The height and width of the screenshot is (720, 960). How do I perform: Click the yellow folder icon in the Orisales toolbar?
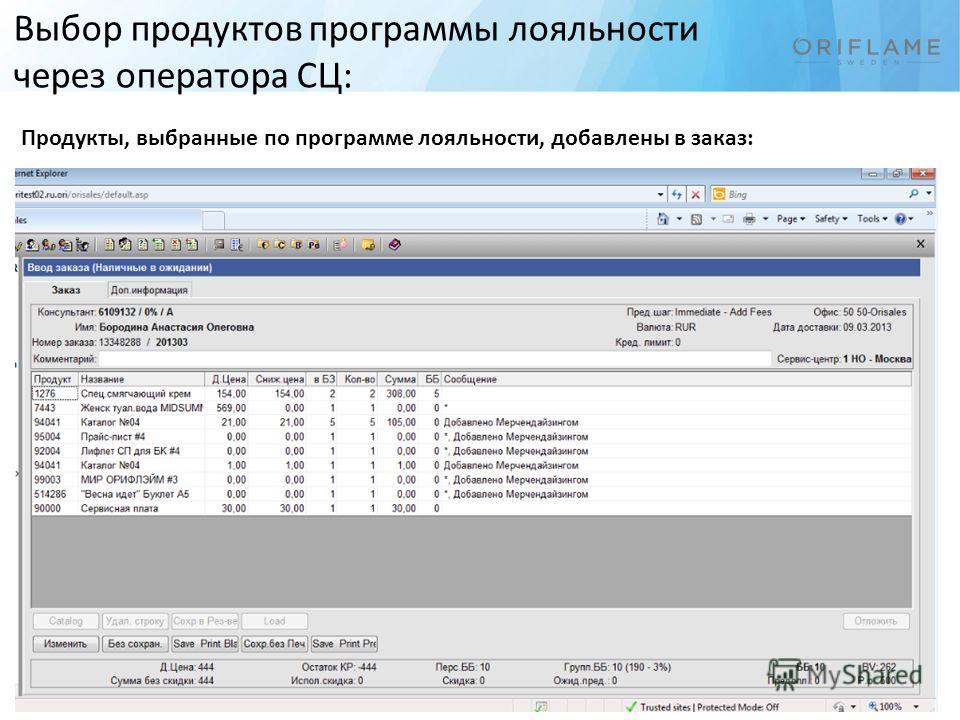(368, 245)
